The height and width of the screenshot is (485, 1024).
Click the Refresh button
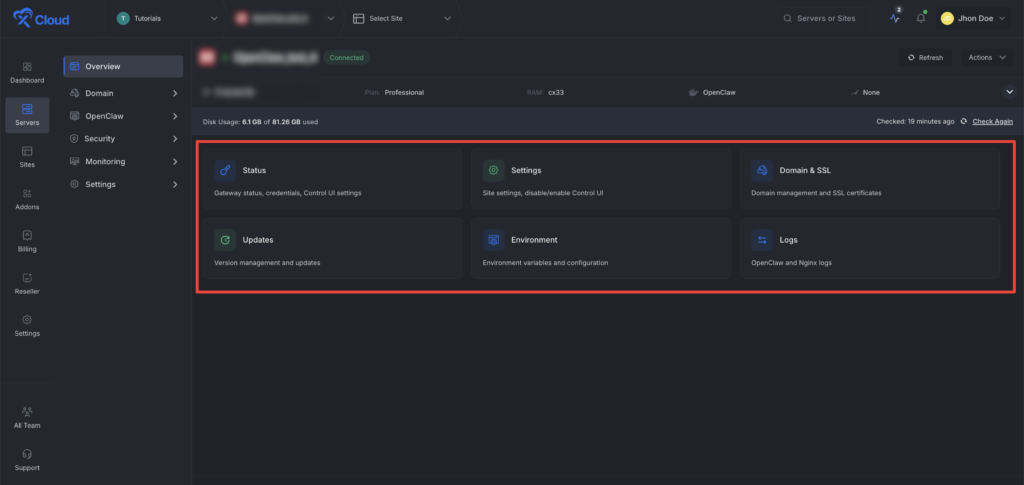coord(925,57)
